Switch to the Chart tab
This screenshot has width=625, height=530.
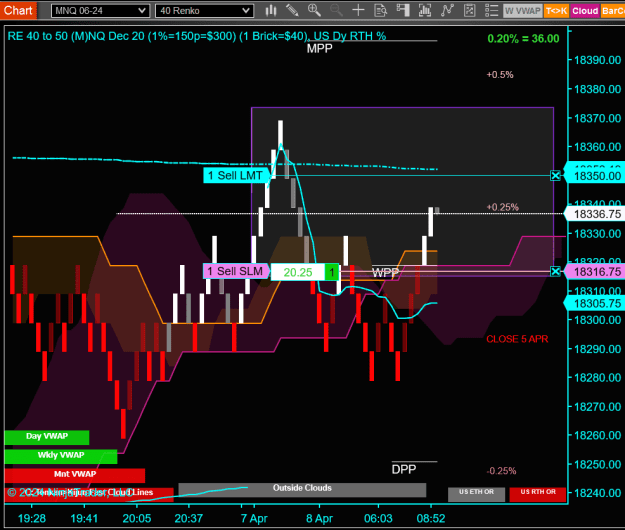(18, 10)
